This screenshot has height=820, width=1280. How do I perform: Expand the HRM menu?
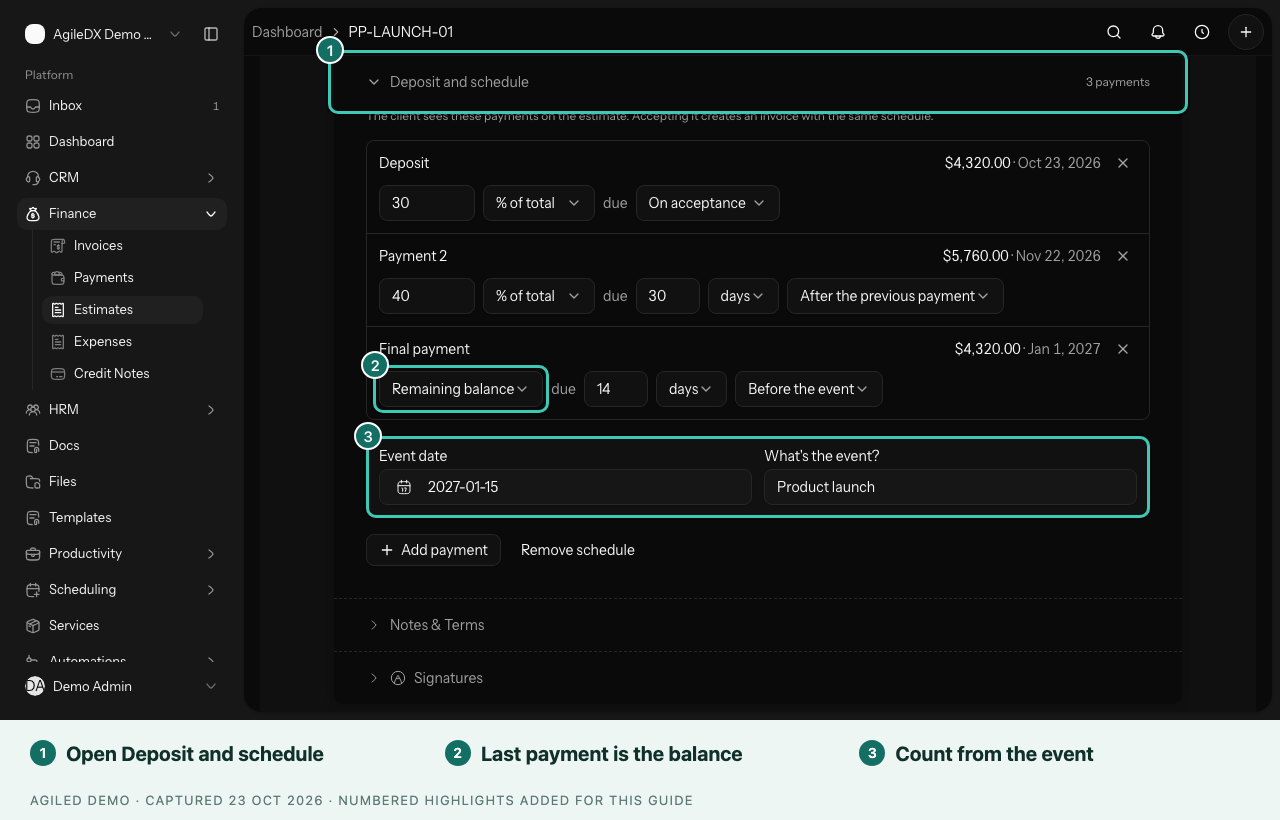122,409
